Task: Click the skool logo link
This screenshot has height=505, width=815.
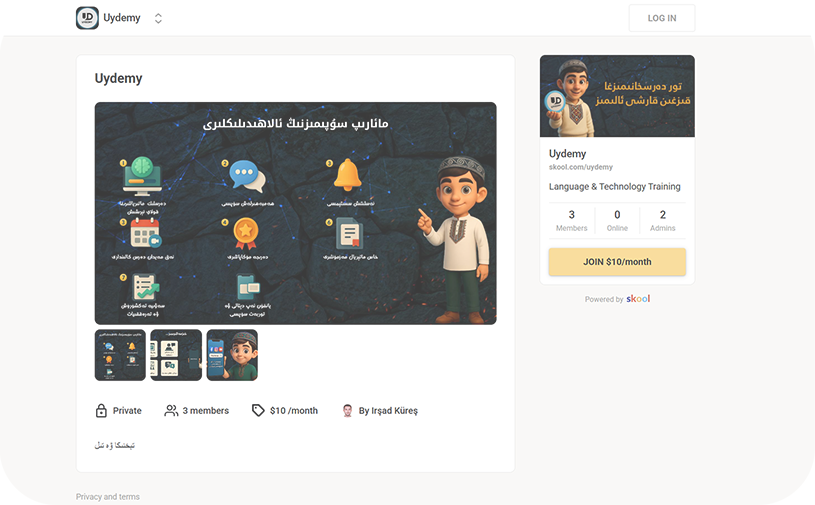Action: pos(638,299)
